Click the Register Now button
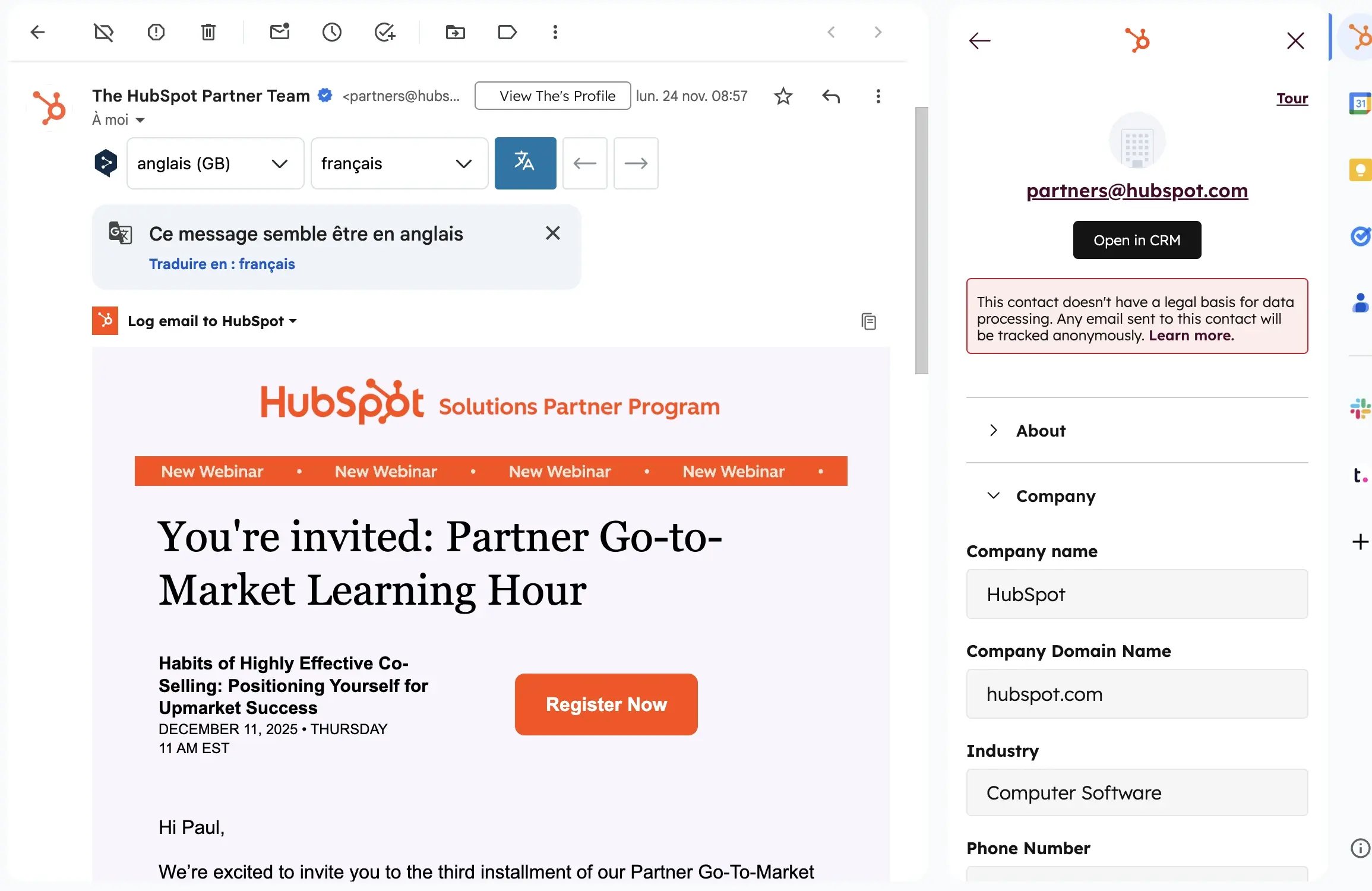The height and width of the screenshot is (891, 1372). 606,704
